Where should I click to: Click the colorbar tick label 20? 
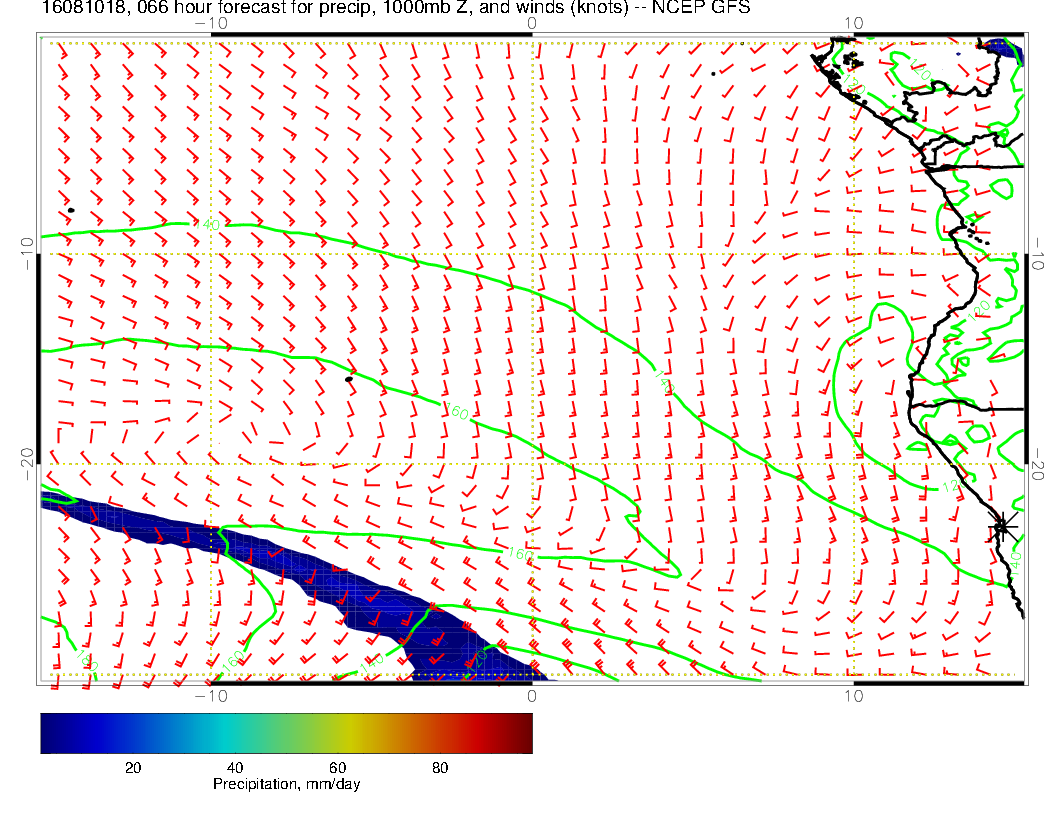point(132,768)
